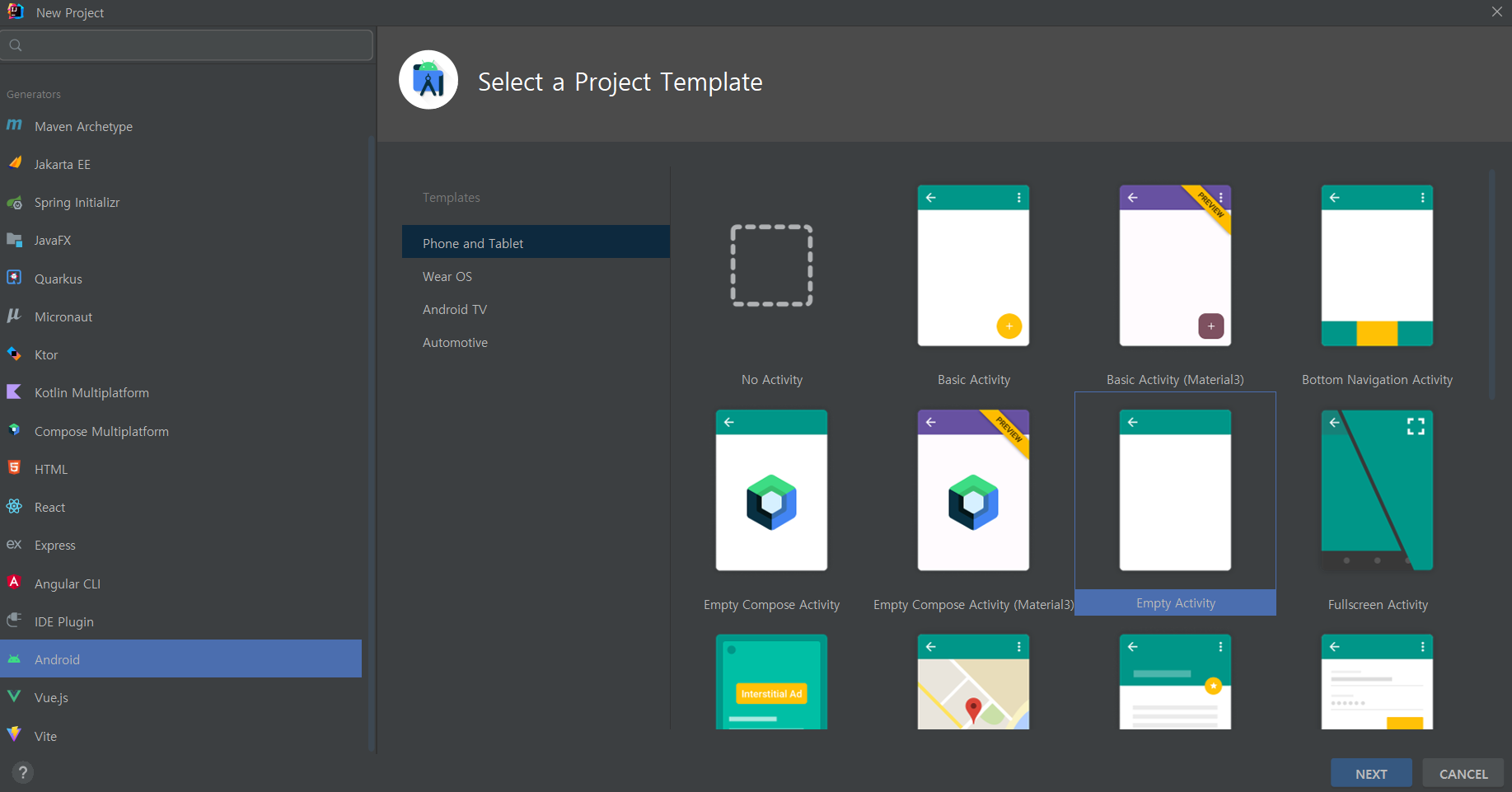Click the React atom icon
The width and height of the screenshot is (1512, 792).
(14, 506)
